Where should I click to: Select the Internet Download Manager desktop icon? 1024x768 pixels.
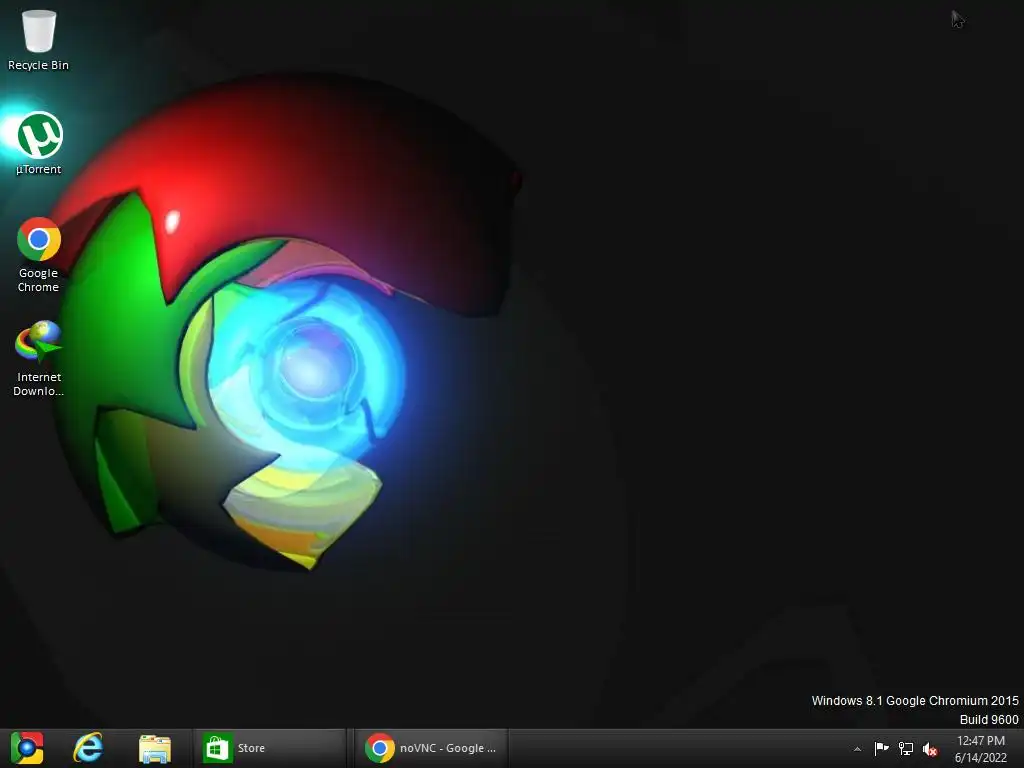click(39, 358)
